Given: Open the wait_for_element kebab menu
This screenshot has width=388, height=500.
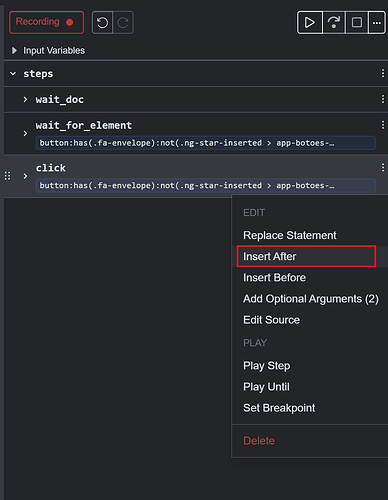Looking at the screenshot, I should click(x=383, y=125).
